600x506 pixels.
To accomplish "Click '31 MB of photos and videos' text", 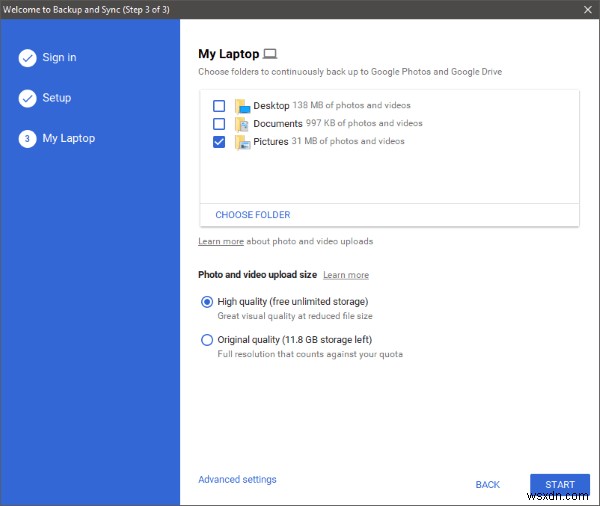I will pyautogui.click(x=348, y=141).
